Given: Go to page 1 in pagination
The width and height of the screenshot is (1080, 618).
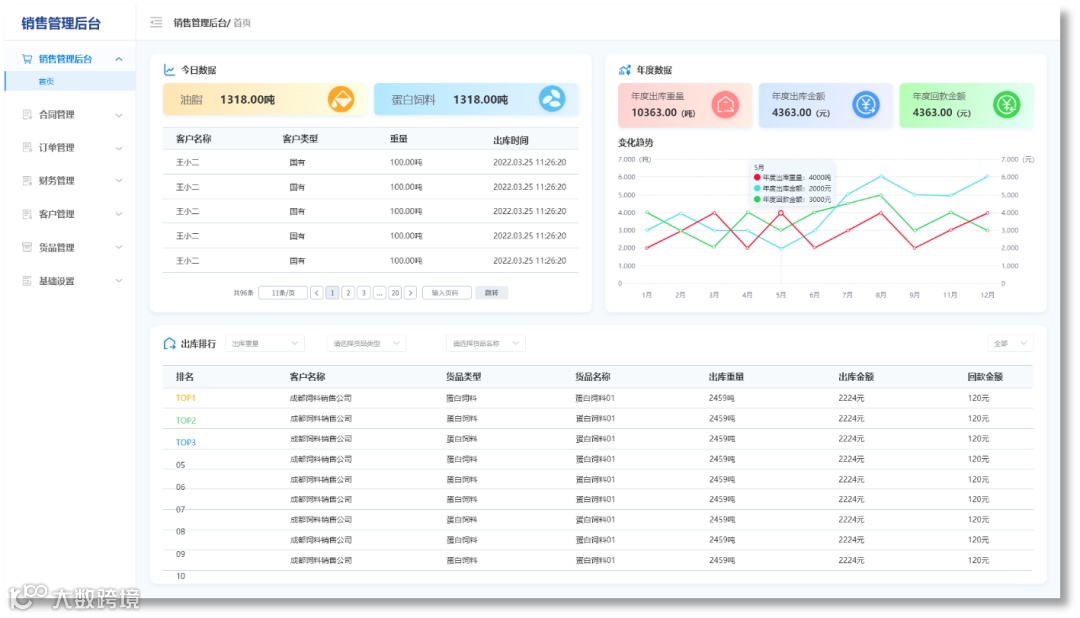Looking at the screenshot, I should click(332, 293).
